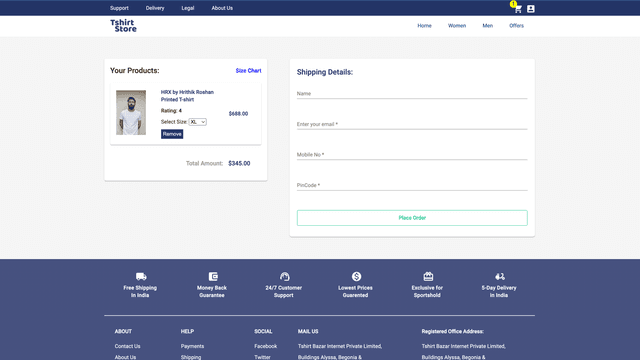This screenshot has width=640, height=360.
Task: Click the Free Shipping truck icon
Action: coord(141,276)
